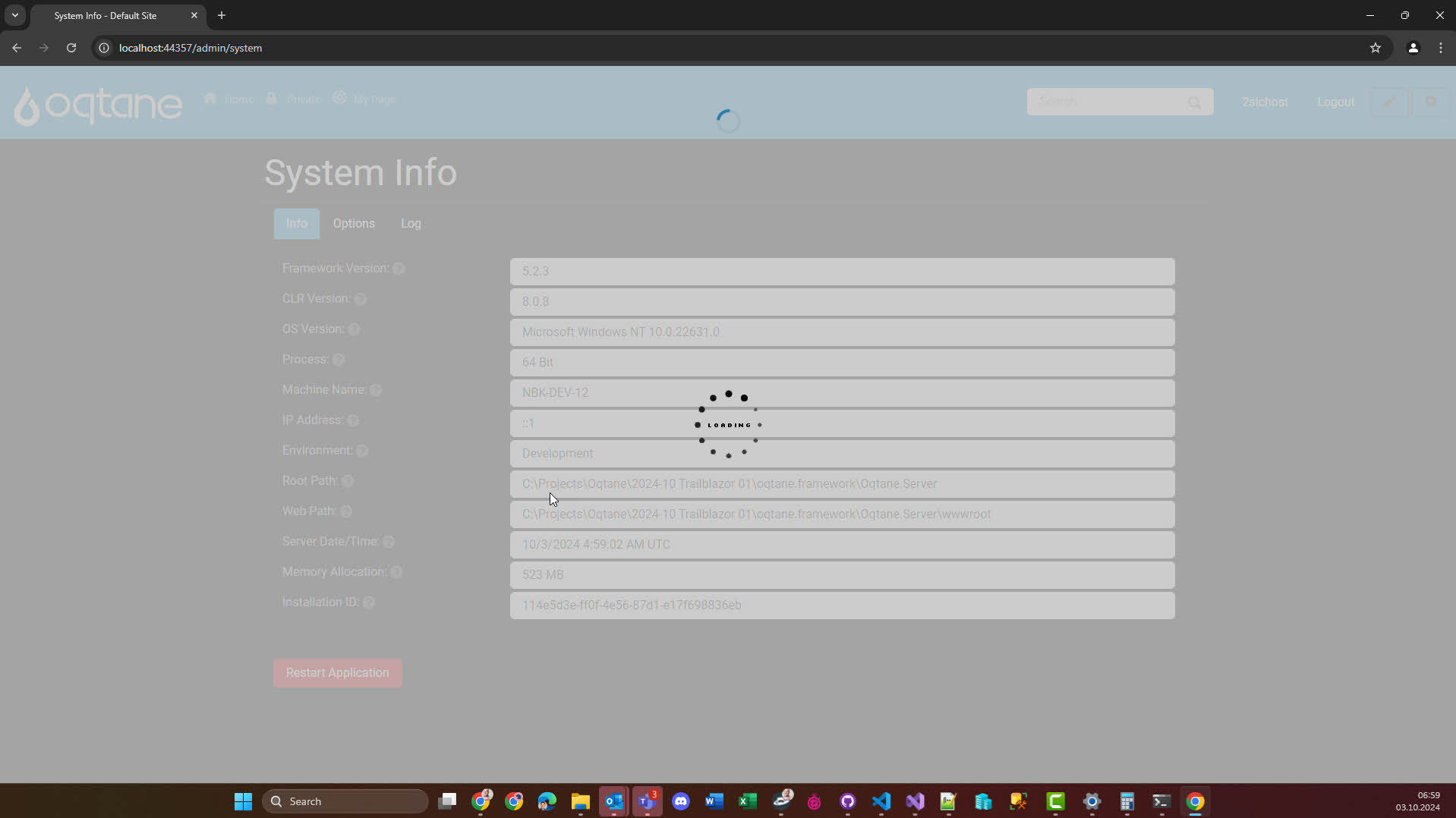Click help icon next to Framework Version

pos(399,269)
